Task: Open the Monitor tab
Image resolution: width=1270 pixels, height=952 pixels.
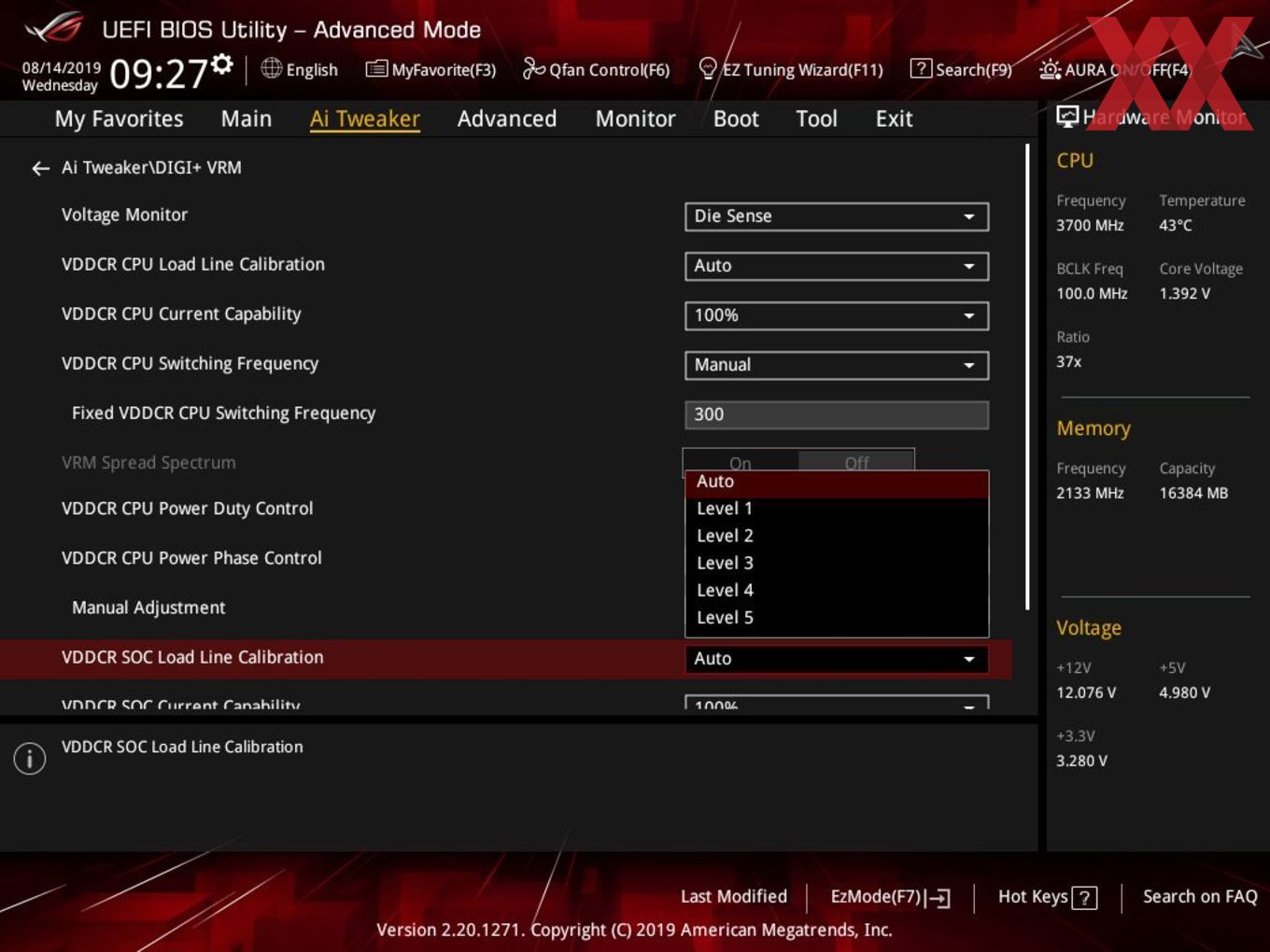Action: coord(635,119)
